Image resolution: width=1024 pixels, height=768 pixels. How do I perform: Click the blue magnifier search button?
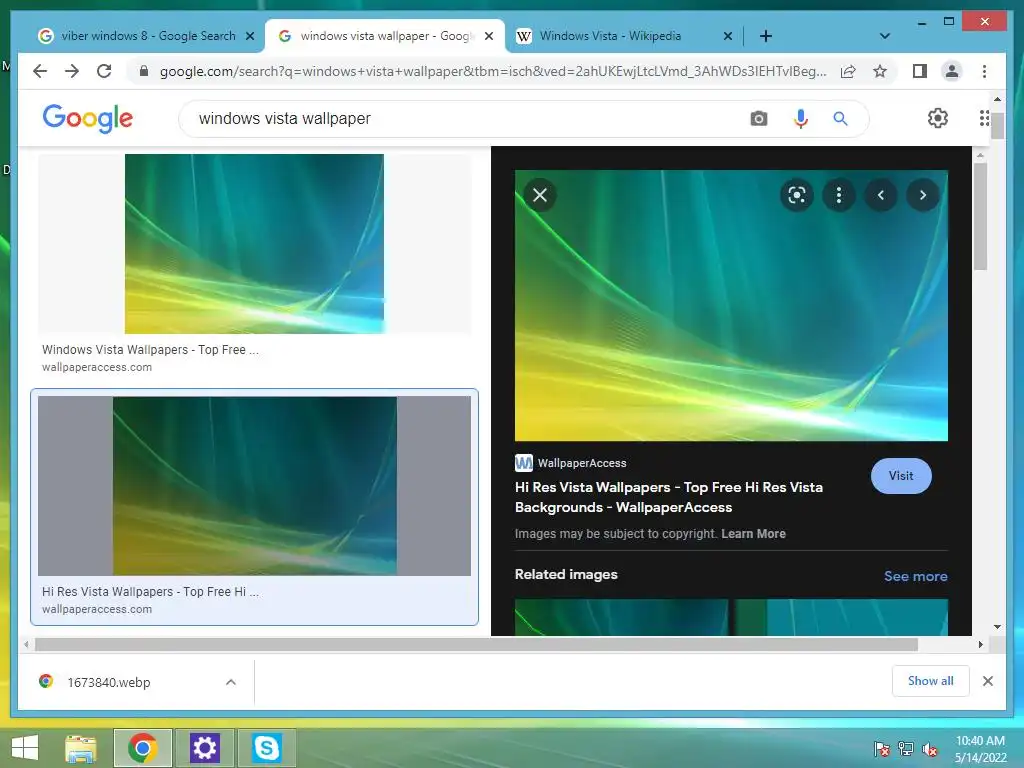(x=840, y=119)
